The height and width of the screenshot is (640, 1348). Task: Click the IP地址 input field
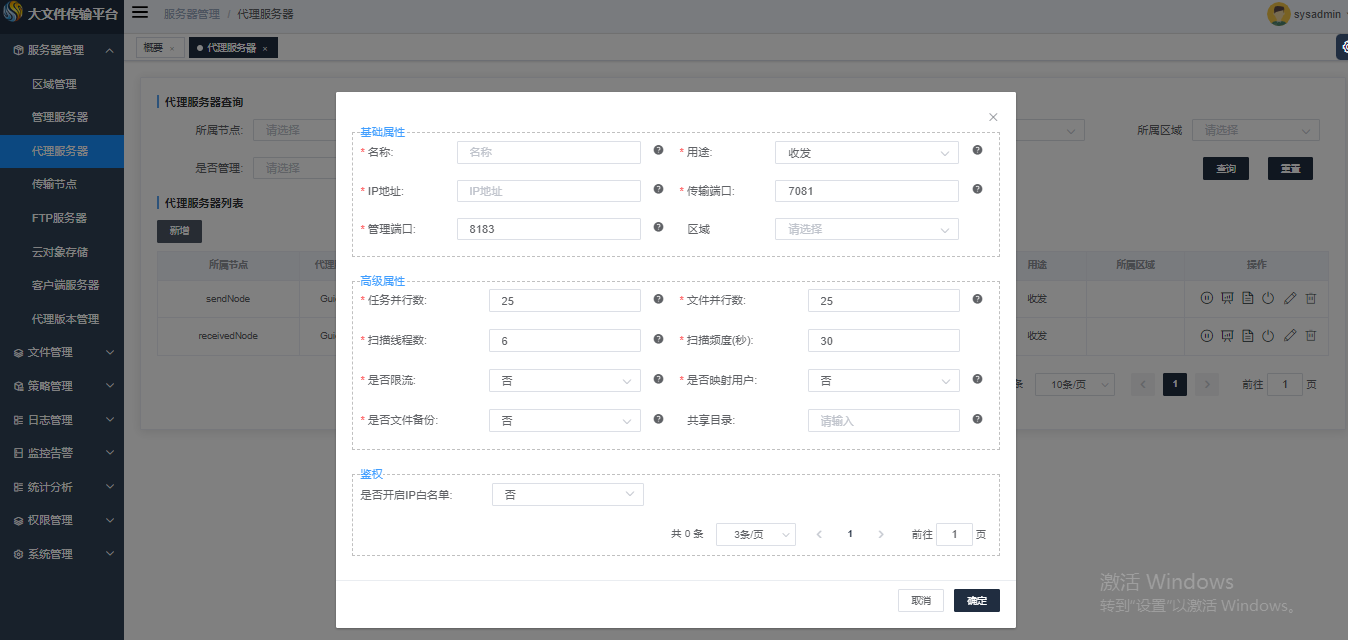(x=548, y=191)
